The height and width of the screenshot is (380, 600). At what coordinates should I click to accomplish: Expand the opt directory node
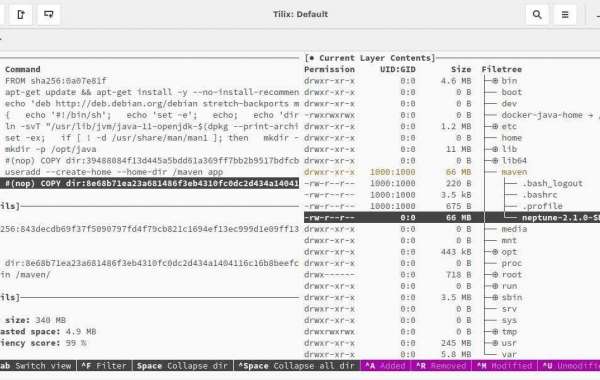[495, 252]
